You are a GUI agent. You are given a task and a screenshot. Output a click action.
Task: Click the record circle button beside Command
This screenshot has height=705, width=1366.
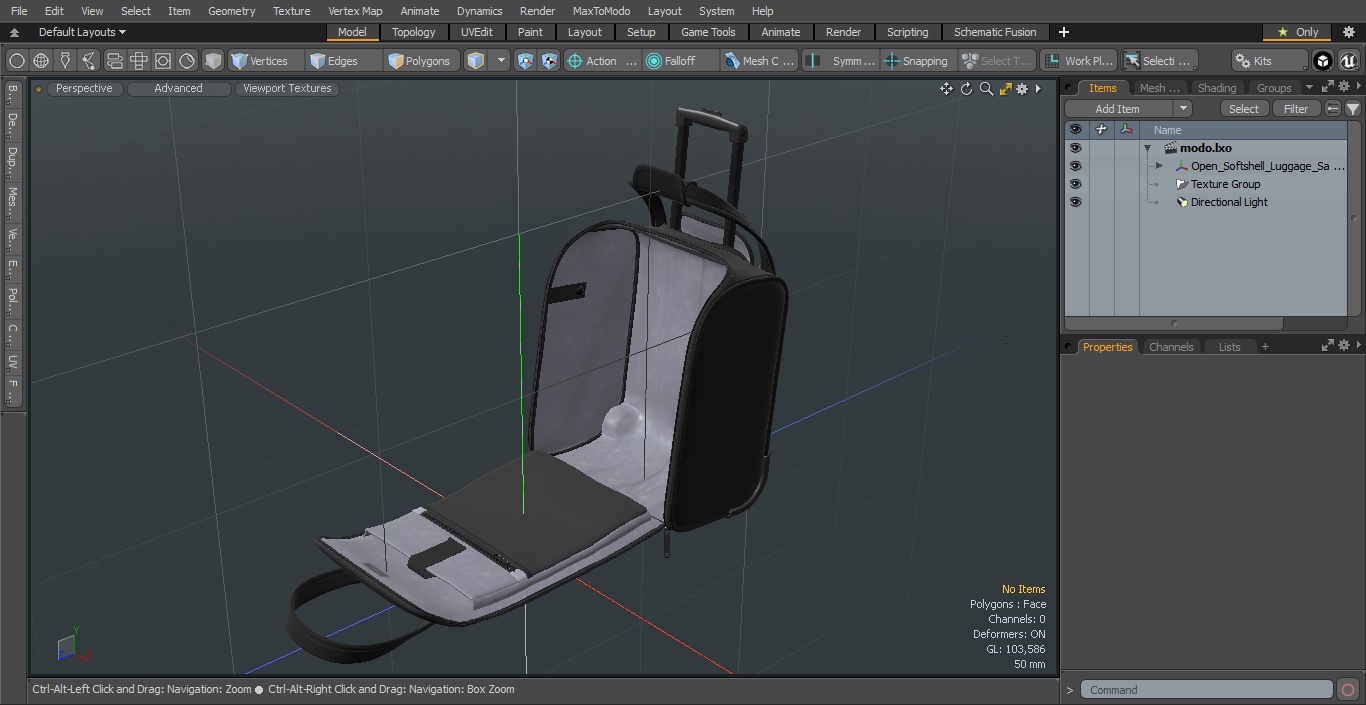[1348, 690]
